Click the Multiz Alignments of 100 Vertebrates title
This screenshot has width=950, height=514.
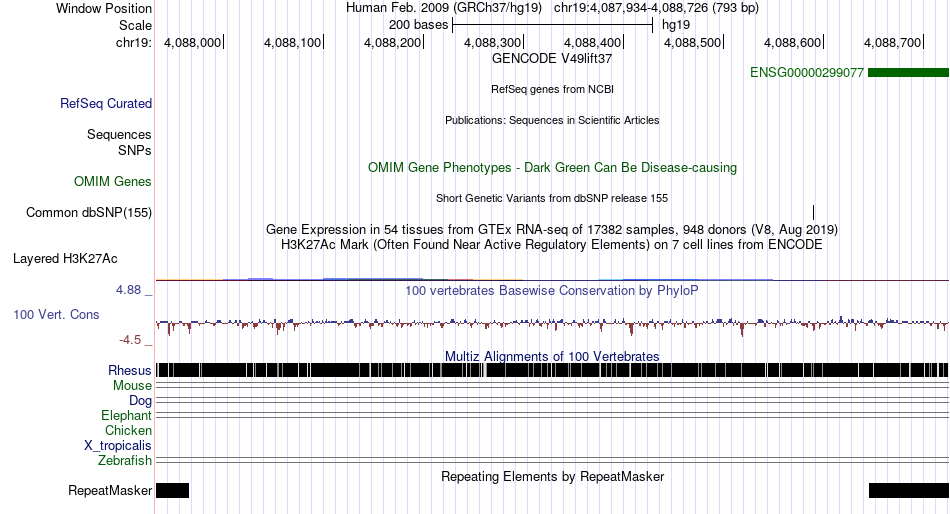point(552,356)
